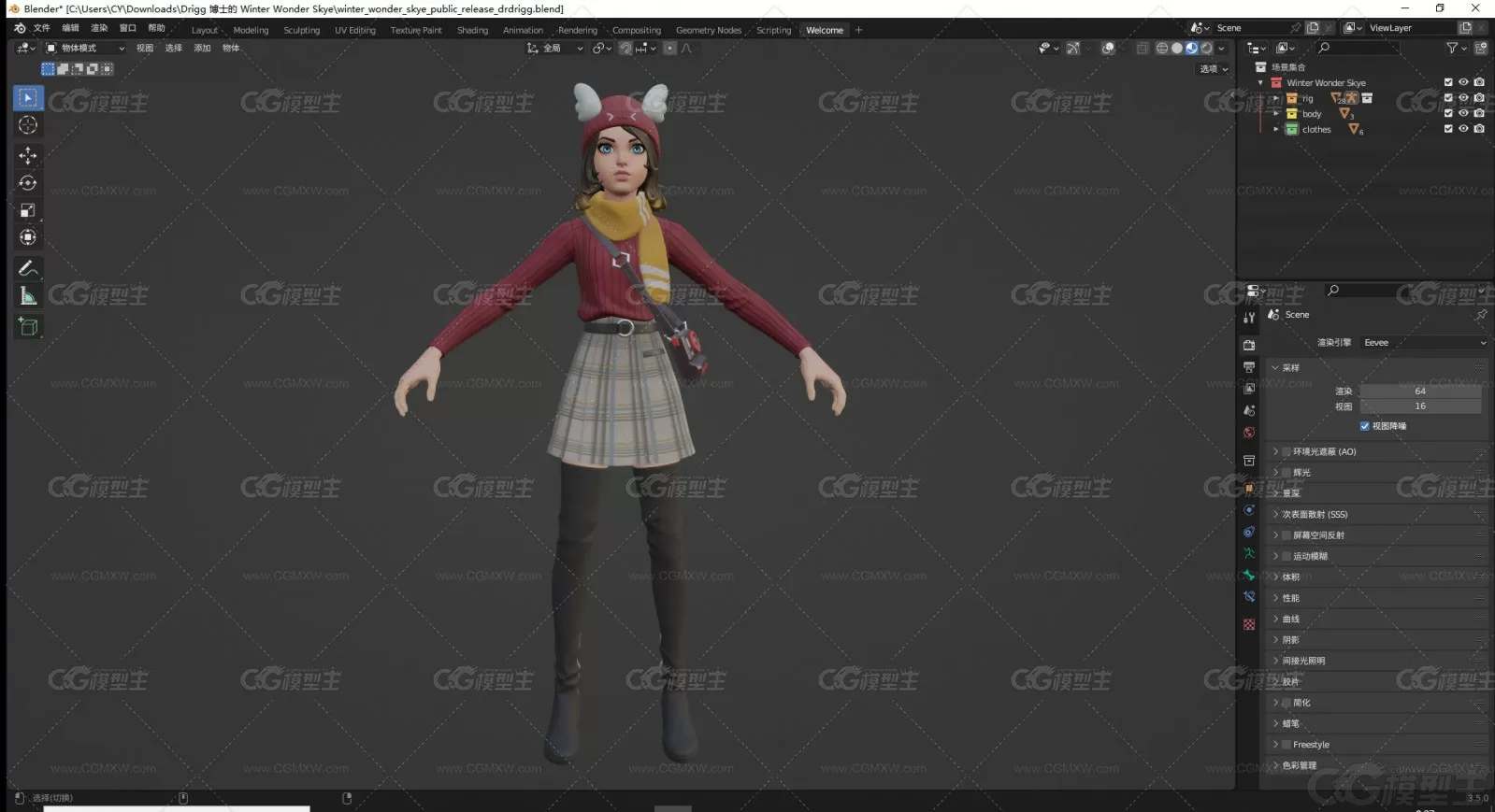This screenshot has width=1495, height=812.
Task: Open the View Layer properties tab
Action: point(1249,389)
